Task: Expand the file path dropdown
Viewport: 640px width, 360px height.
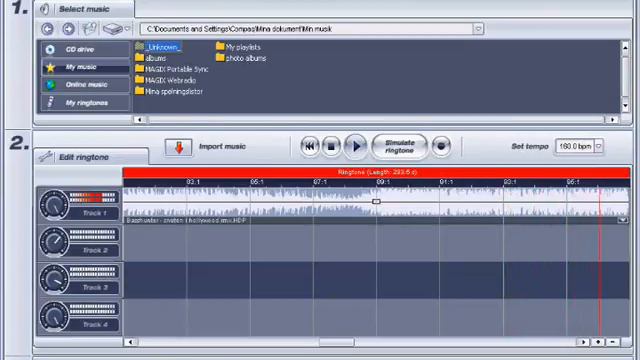Action: click(478, 29)
